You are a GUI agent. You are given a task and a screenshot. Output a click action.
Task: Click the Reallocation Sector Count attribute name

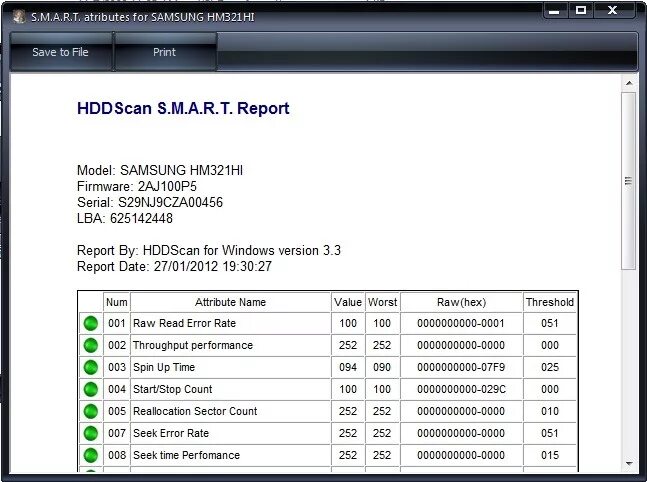[x=195, y=411]
